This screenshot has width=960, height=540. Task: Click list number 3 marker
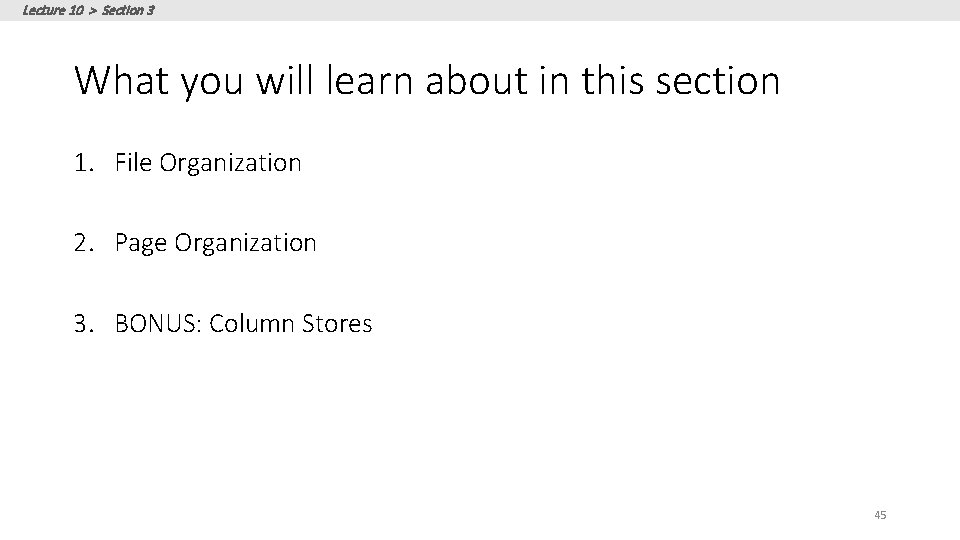click(x=84, y=324)
